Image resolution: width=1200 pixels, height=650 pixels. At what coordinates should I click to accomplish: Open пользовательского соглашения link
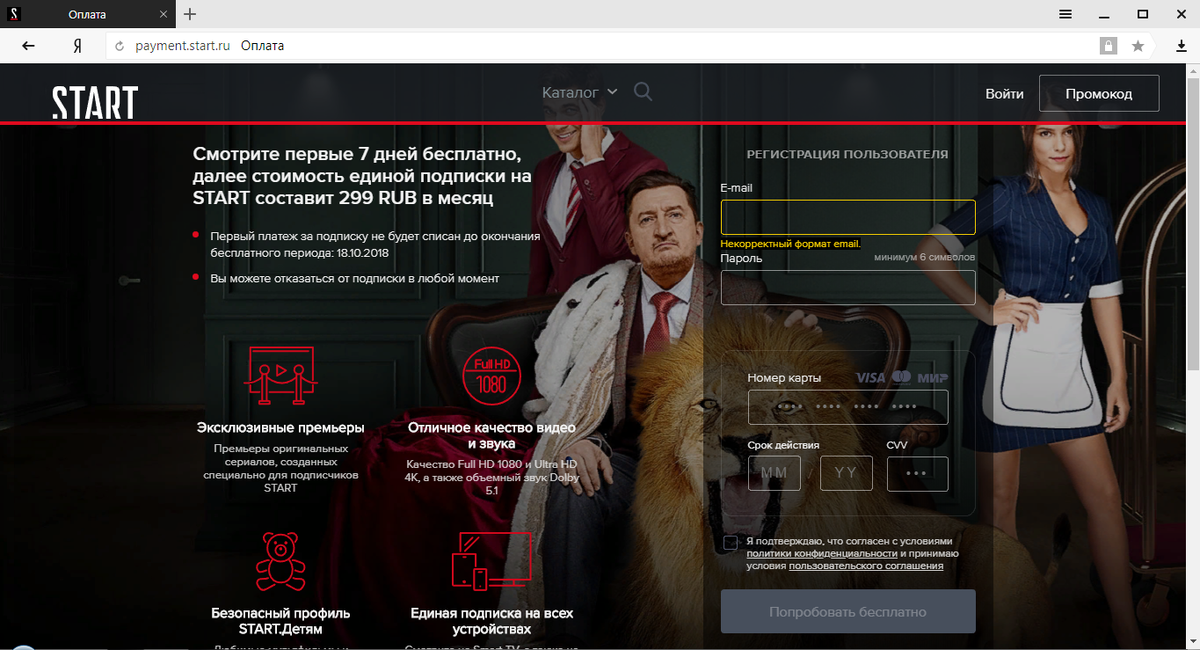pos(866,566)
